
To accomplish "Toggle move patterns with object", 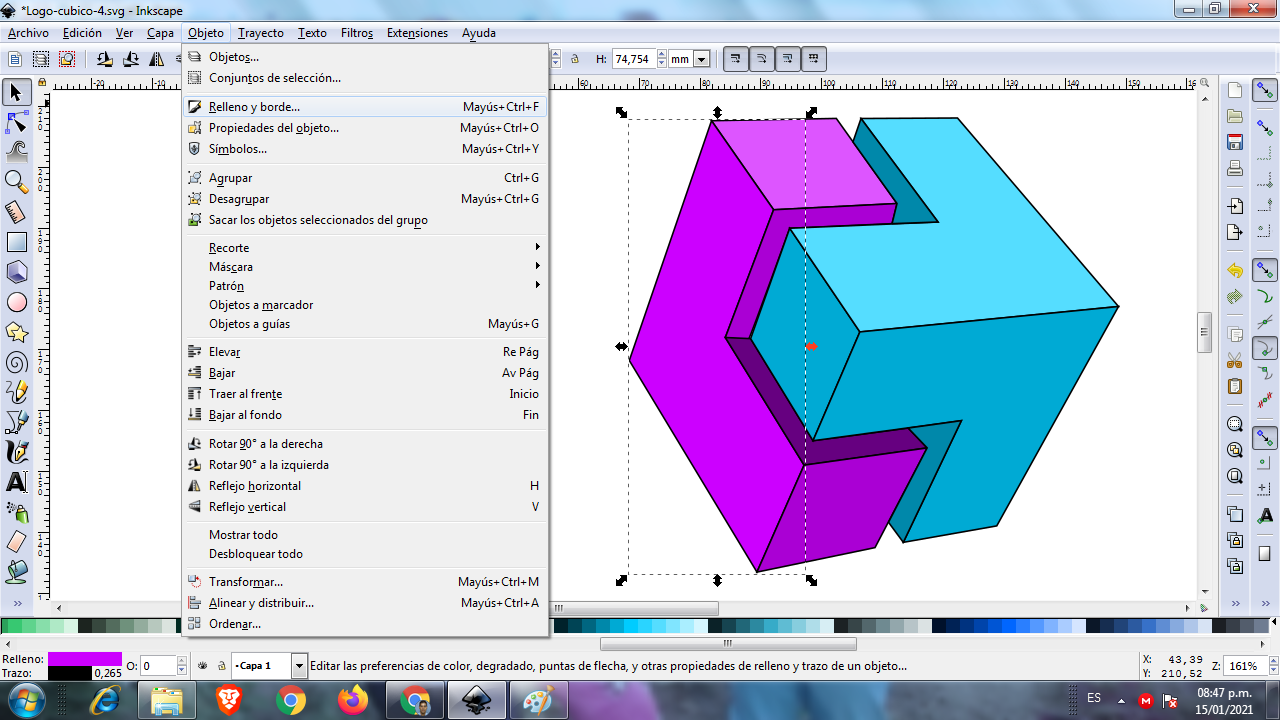I will pos(814,59).
